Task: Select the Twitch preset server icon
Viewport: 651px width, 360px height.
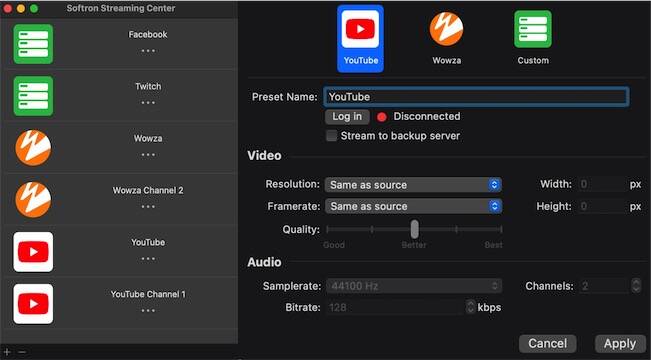Action: [33, 96]
